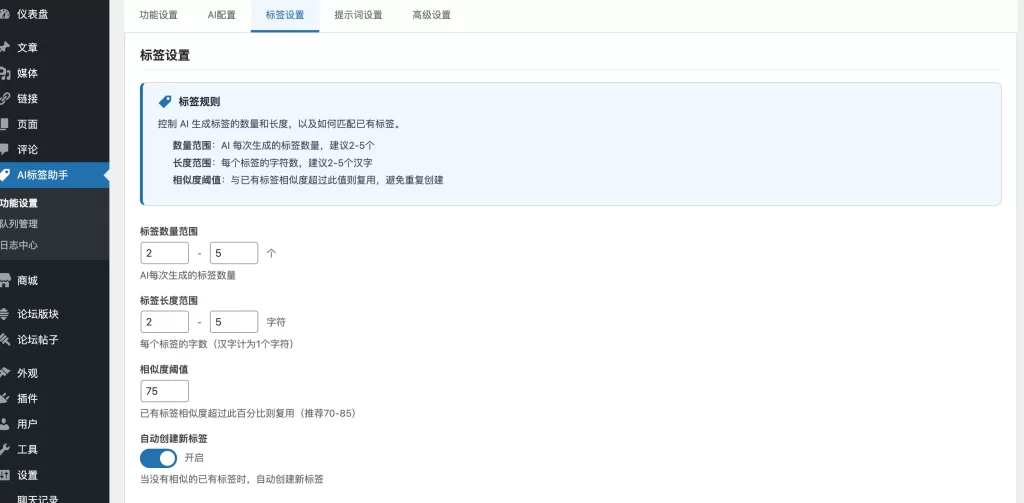This screenshot has width=1024, height=503.
Task: Click the 相似度阈值 rule line in info box
Action: pos(308,180)
